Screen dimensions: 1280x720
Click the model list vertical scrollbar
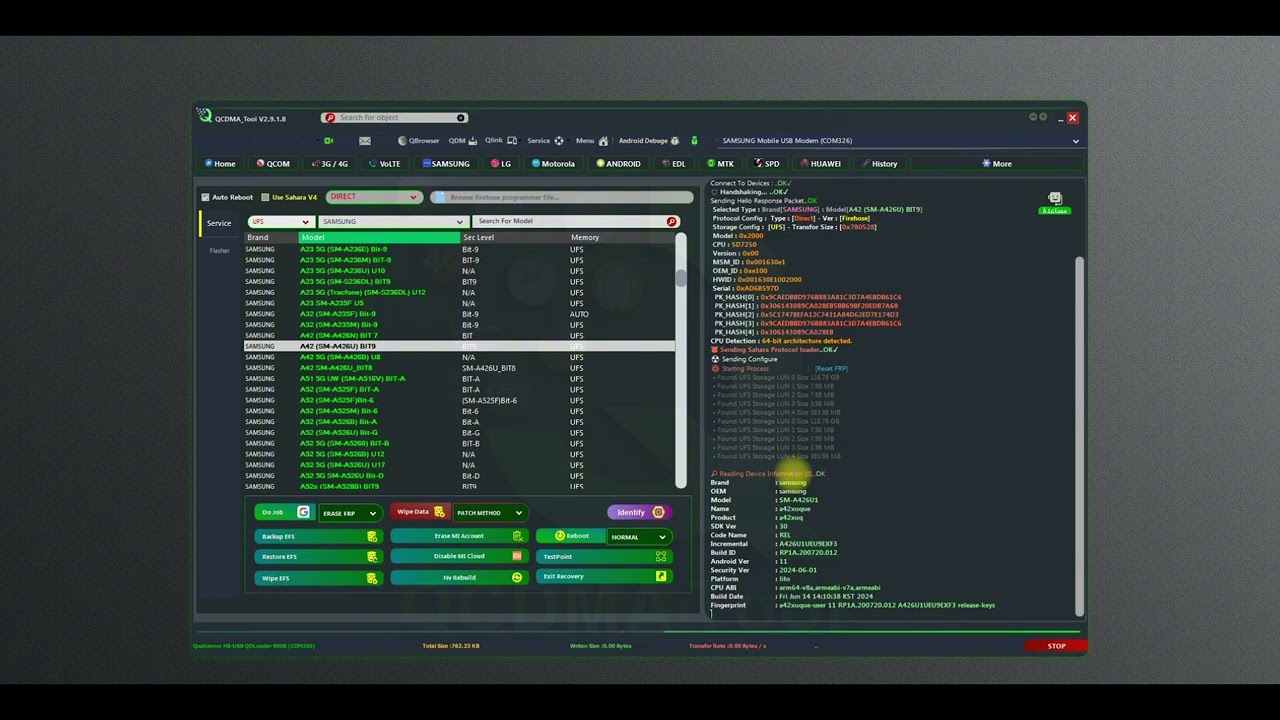pos(681,361)
